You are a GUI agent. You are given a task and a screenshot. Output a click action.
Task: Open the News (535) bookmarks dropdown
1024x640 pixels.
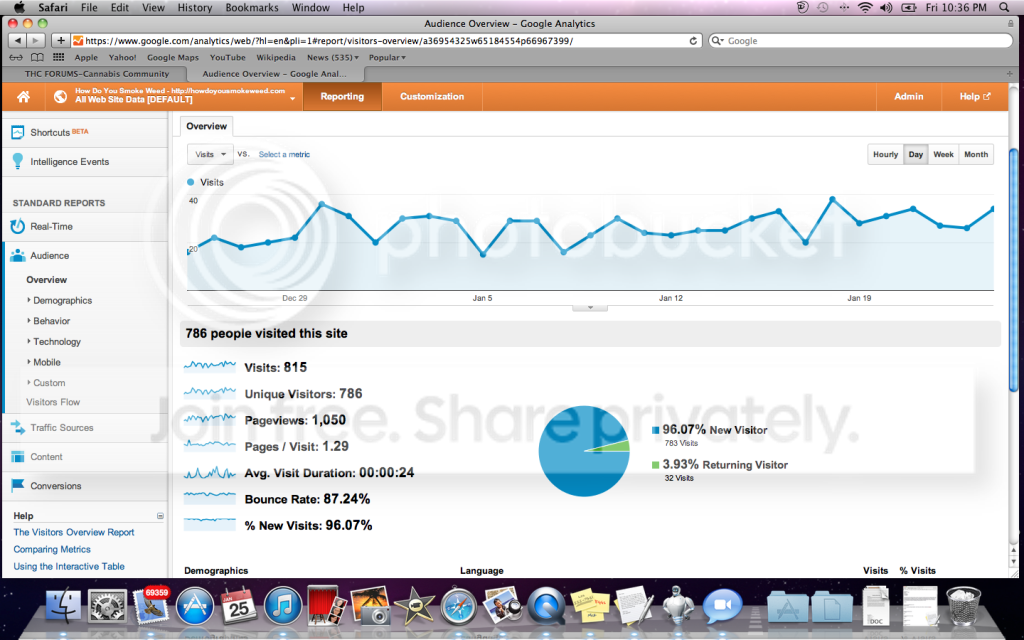(x=332, y=57)
